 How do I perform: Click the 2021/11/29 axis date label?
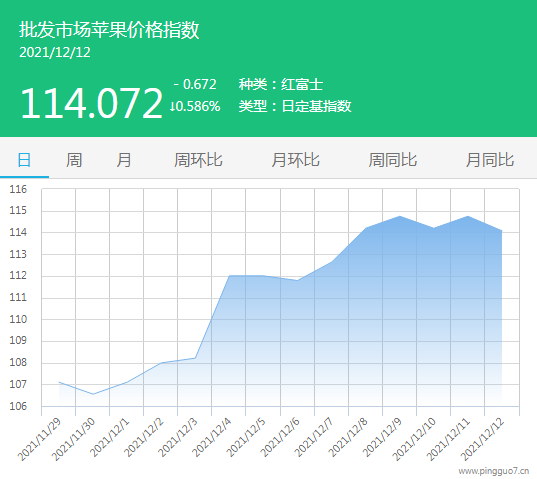pos(39,439)
